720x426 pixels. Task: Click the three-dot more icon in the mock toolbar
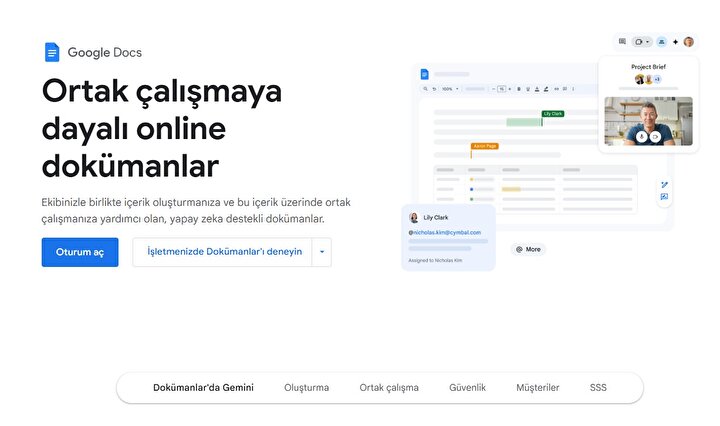(x=573, y=89)
